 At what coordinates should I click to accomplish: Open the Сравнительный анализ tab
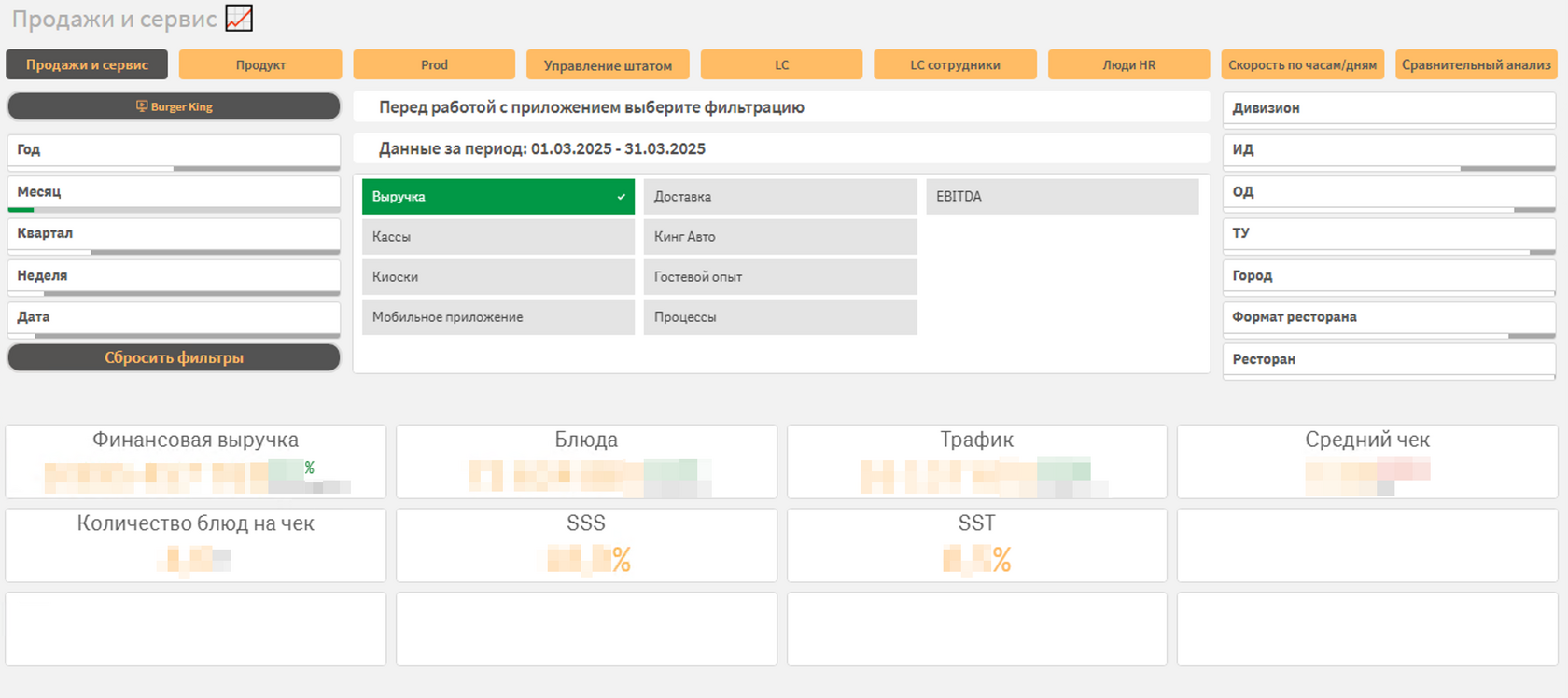[x=1476, y=64]
